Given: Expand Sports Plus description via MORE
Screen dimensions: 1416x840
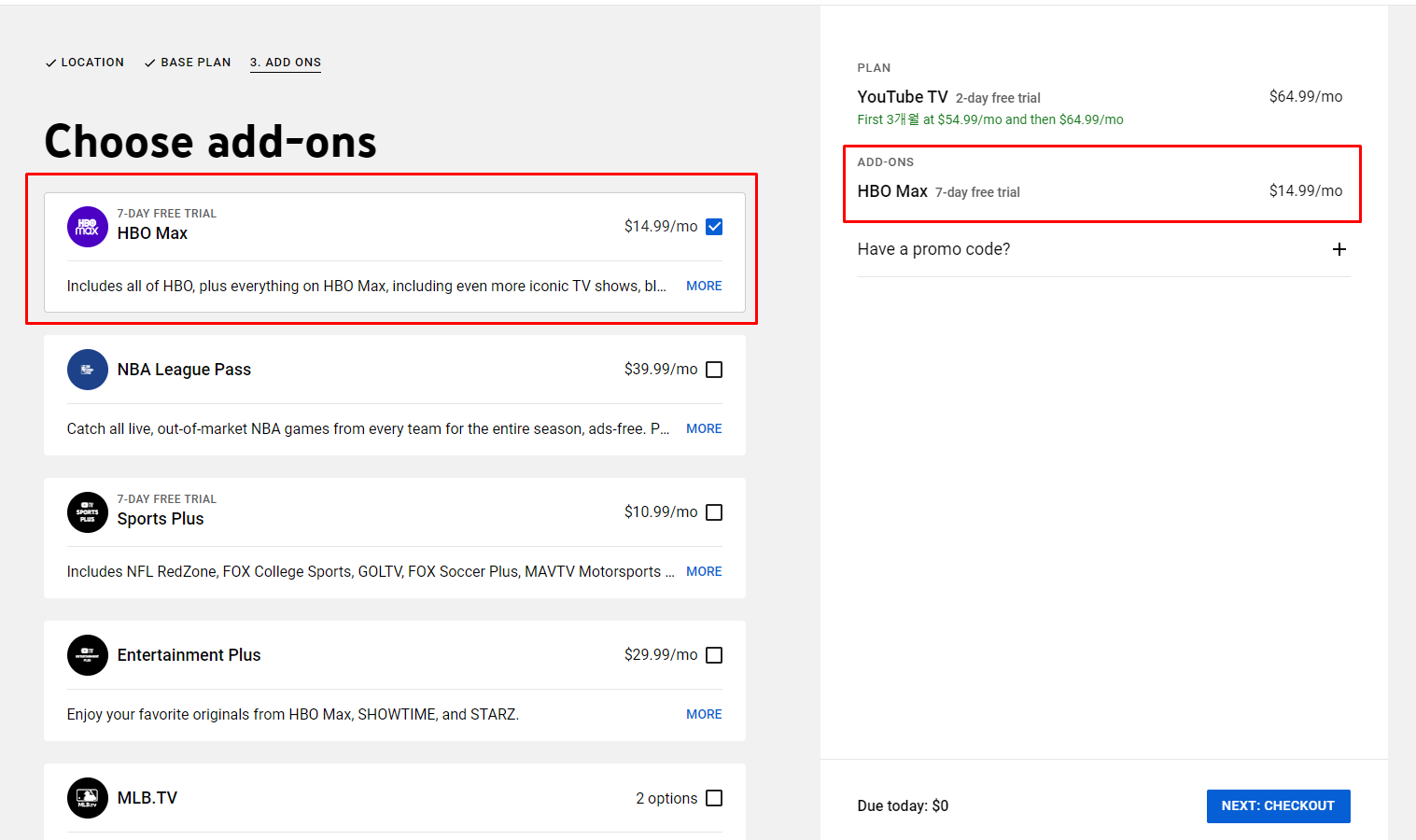Looking at the screenshot, I should [704, 571].
